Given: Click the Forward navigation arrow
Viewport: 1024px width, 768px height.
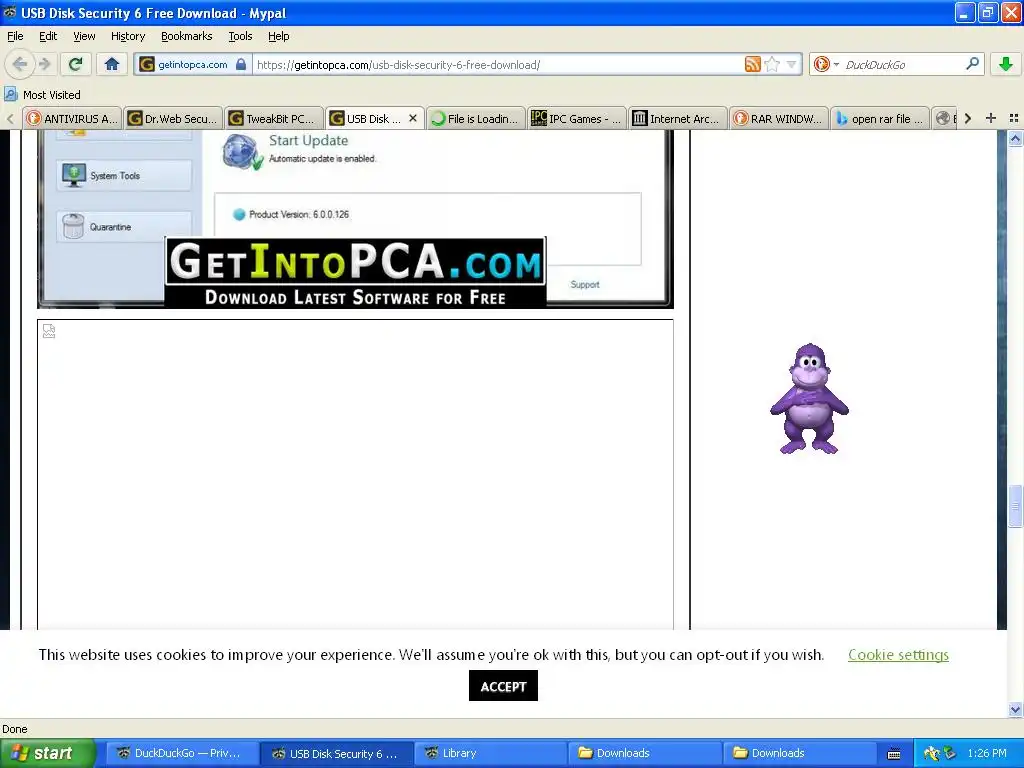Looking at the screenshot, I should pyautogui.click(x=45, y=64).
